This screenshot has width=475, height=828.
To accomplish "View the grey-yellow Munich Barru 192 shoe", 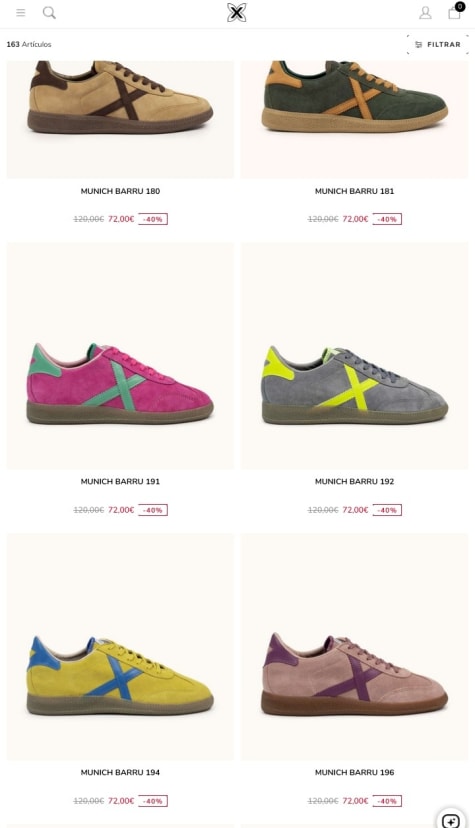I will click(x=355, y=356).
